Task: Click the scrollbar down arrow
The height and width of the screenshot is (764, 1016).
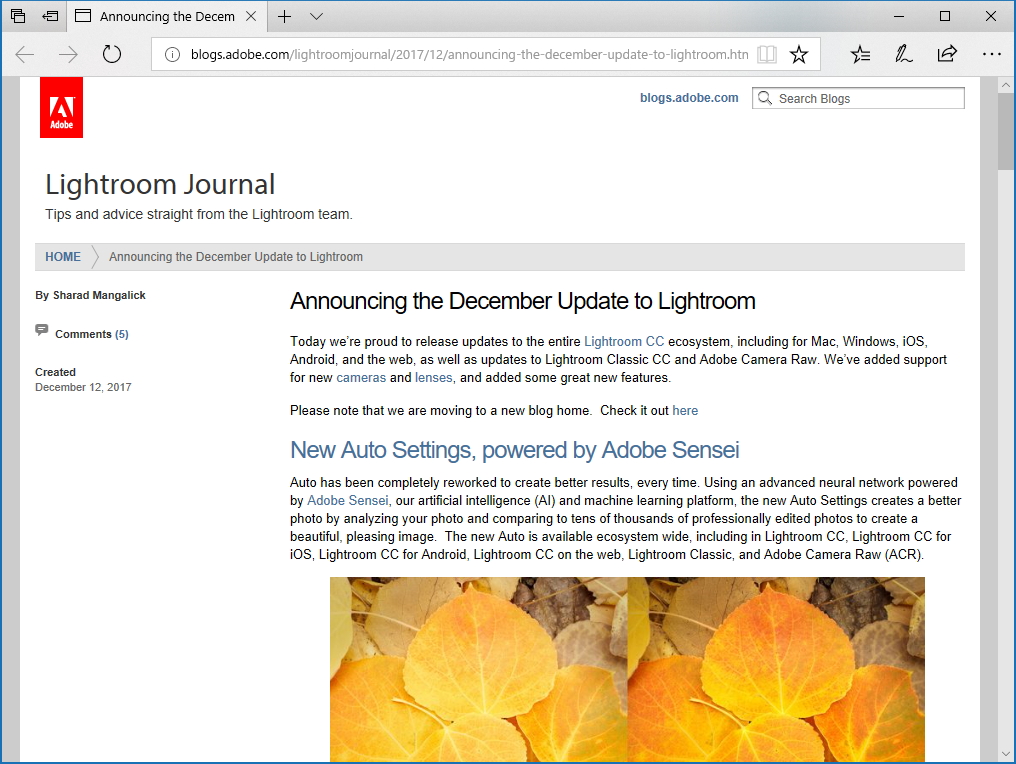Action: tap(1006, 754)
